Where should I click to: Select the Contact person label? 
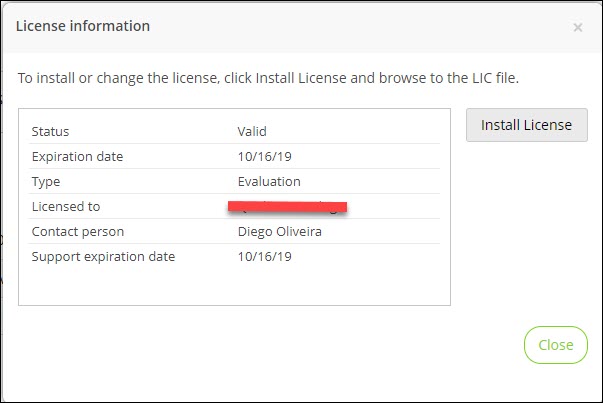point(76,231)
